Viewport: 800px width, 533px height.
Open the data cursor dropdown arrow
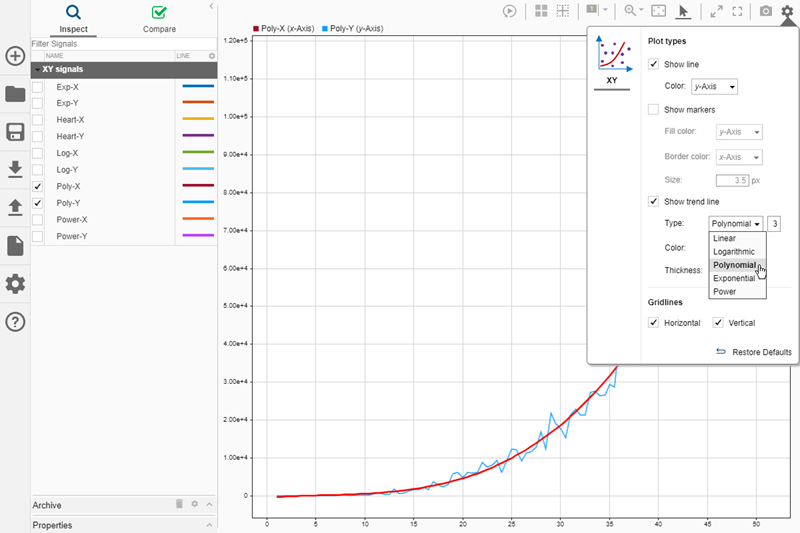point(605,9)
